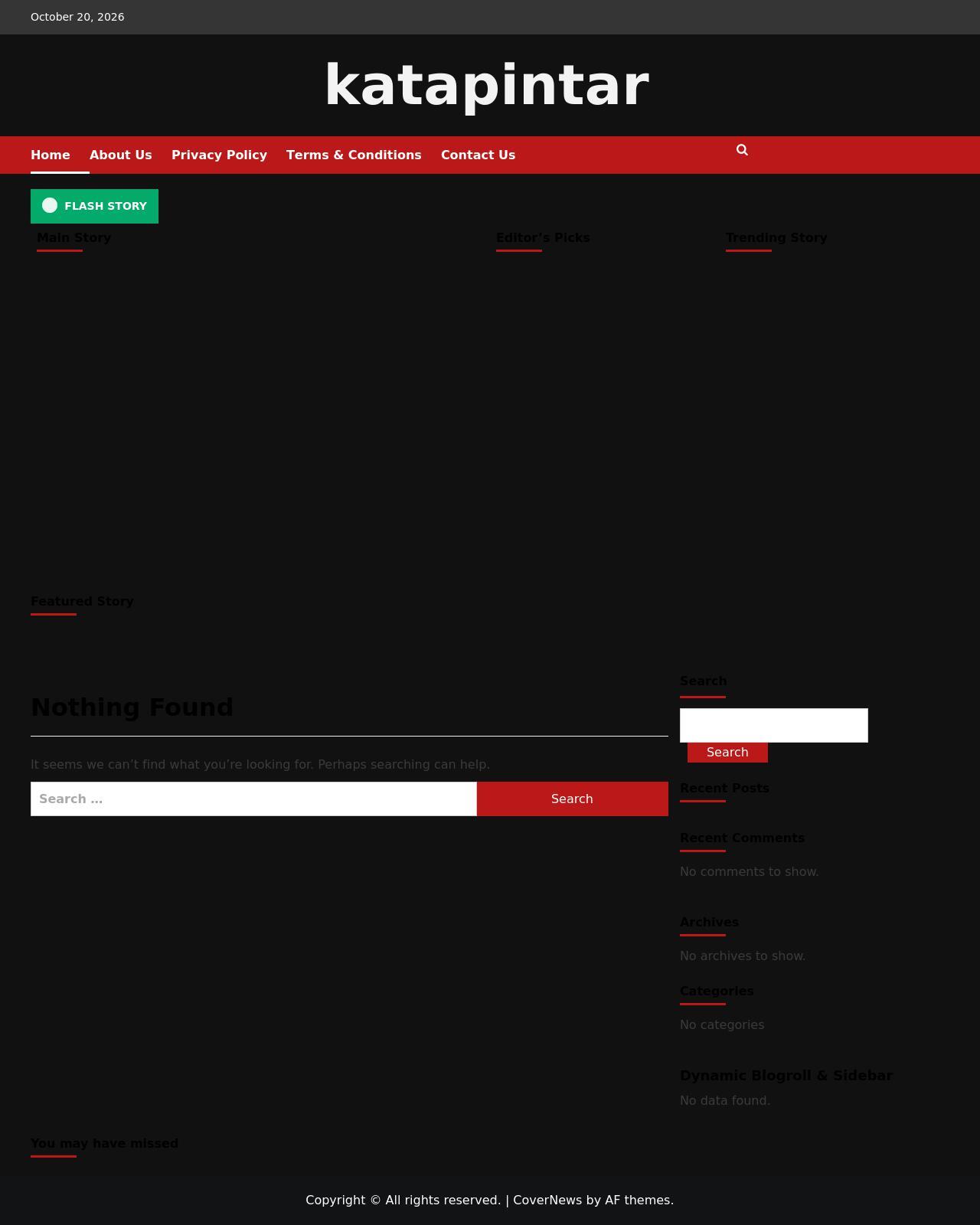The width and height of the screenshot is (980, 1225).
Task: Click the sidebar Search button
Action: (727, 753)
